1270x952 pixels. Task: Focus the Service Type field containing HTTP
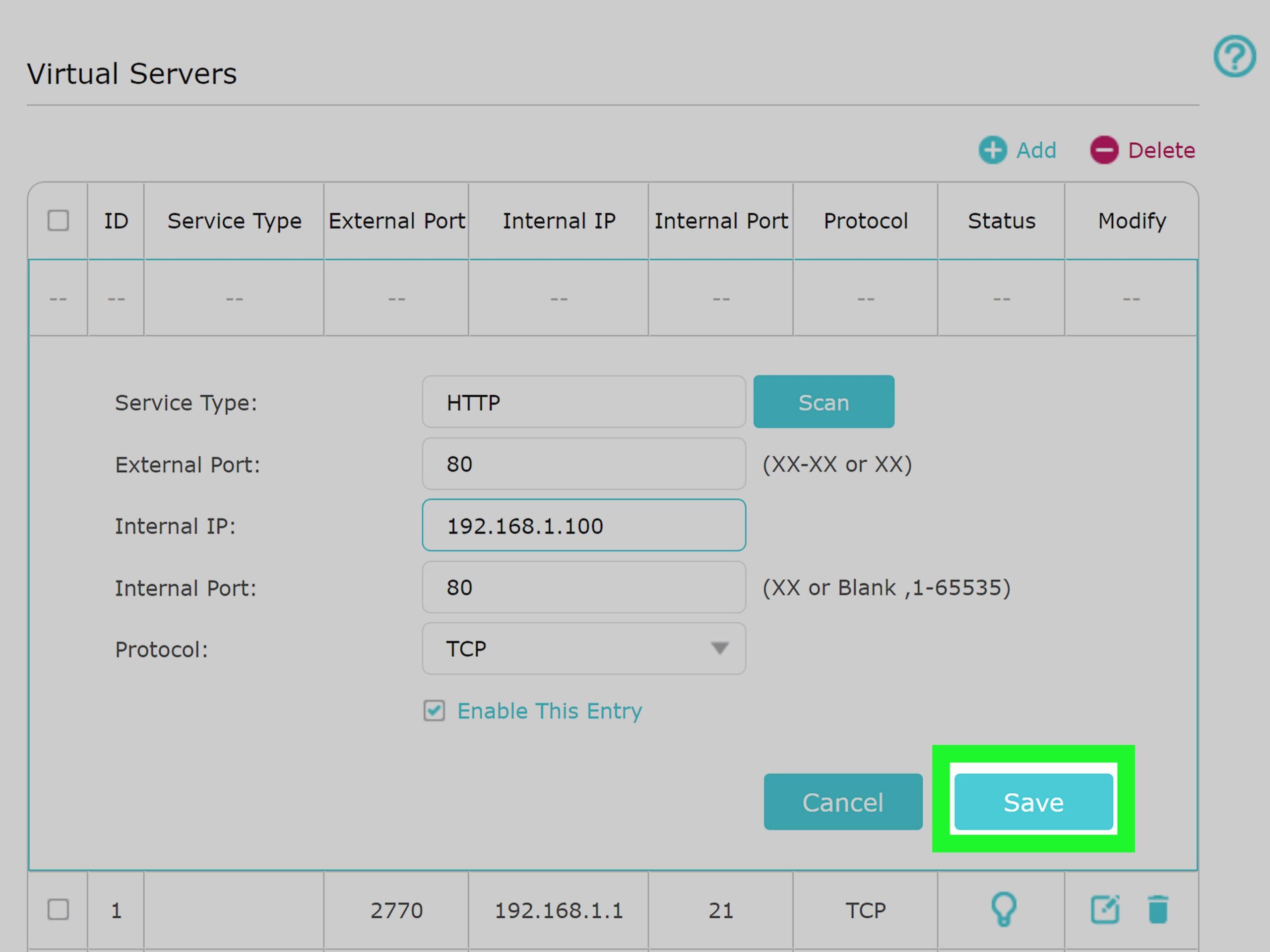click(x=584, y=402)
